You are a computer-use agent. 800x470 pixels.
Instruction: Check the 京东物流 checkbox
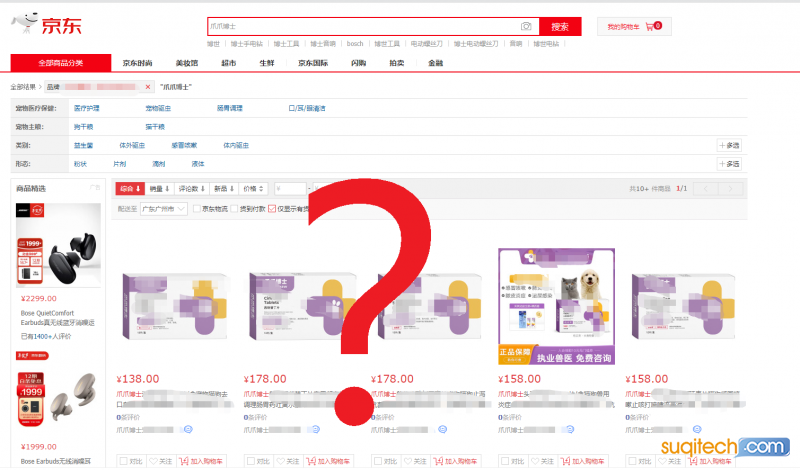(x=196, y=209)
